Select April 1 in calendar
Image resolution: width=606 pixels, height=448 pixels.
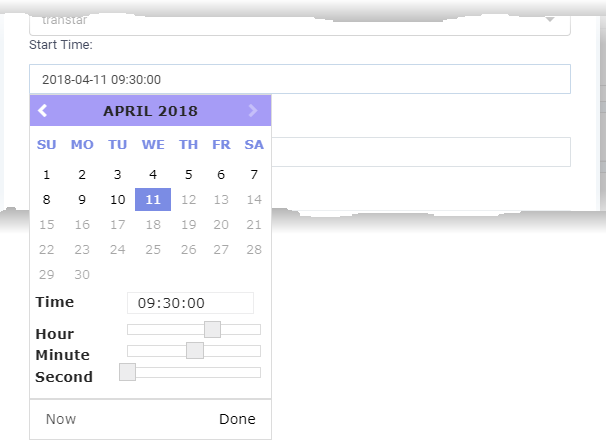[x=46, y=175]
